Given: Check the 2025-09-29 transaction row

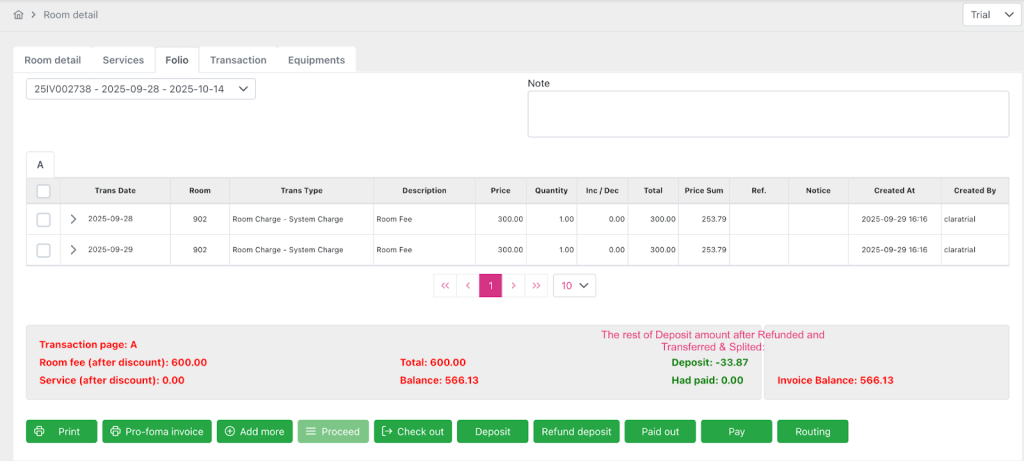Looking at the screenshot, I should (x=43, y=250).
